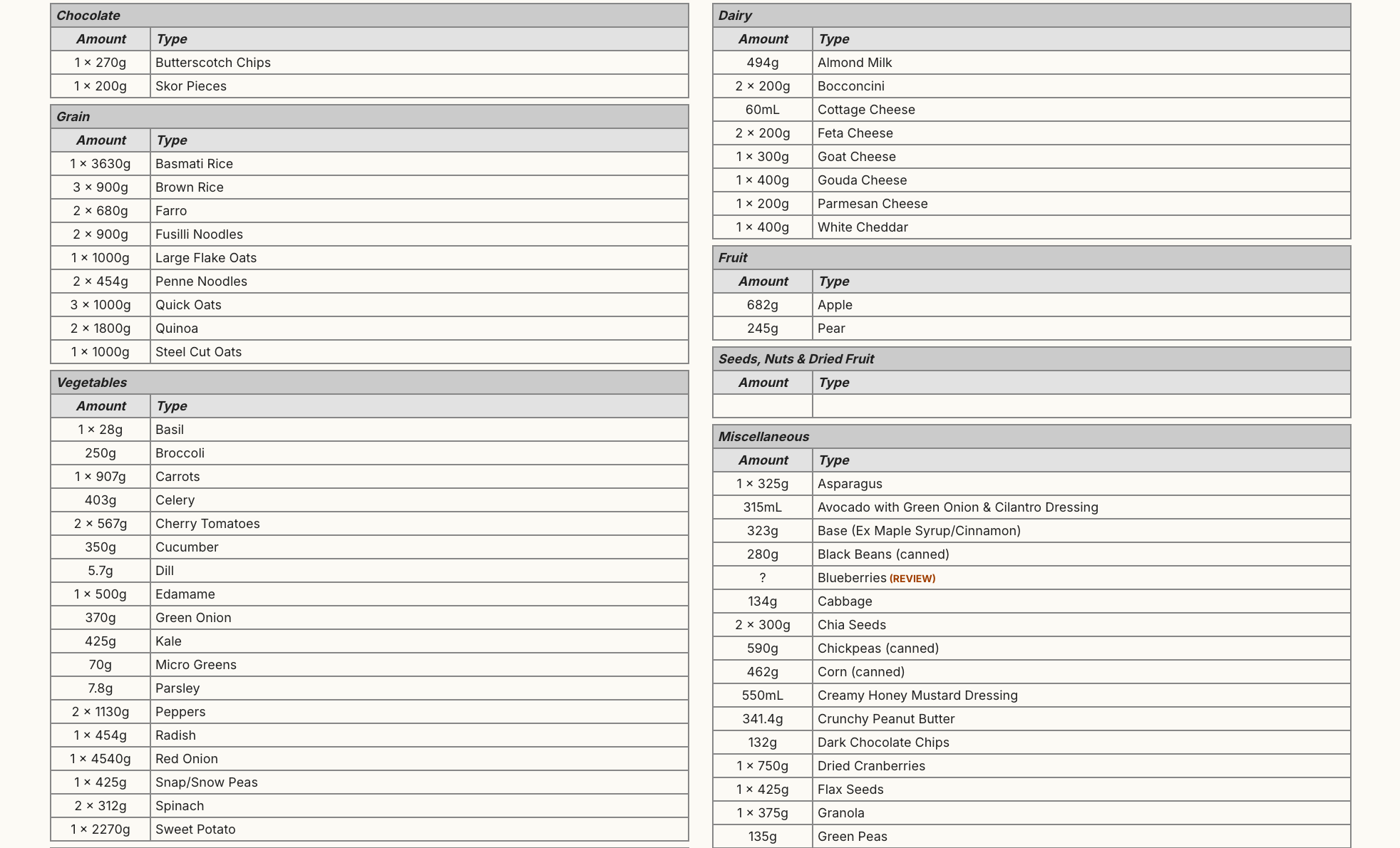Select the Basmati Rice row

(x=369, y=164)
